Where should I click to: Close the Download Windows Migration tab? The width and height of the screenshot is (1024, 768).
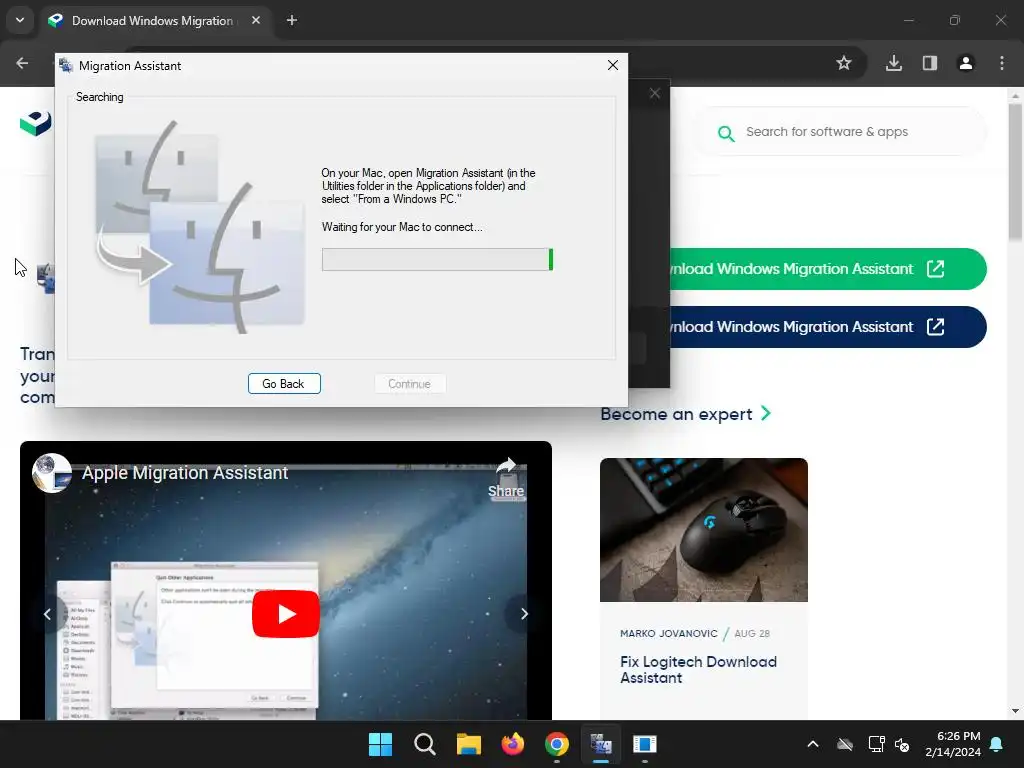(256, 20)
